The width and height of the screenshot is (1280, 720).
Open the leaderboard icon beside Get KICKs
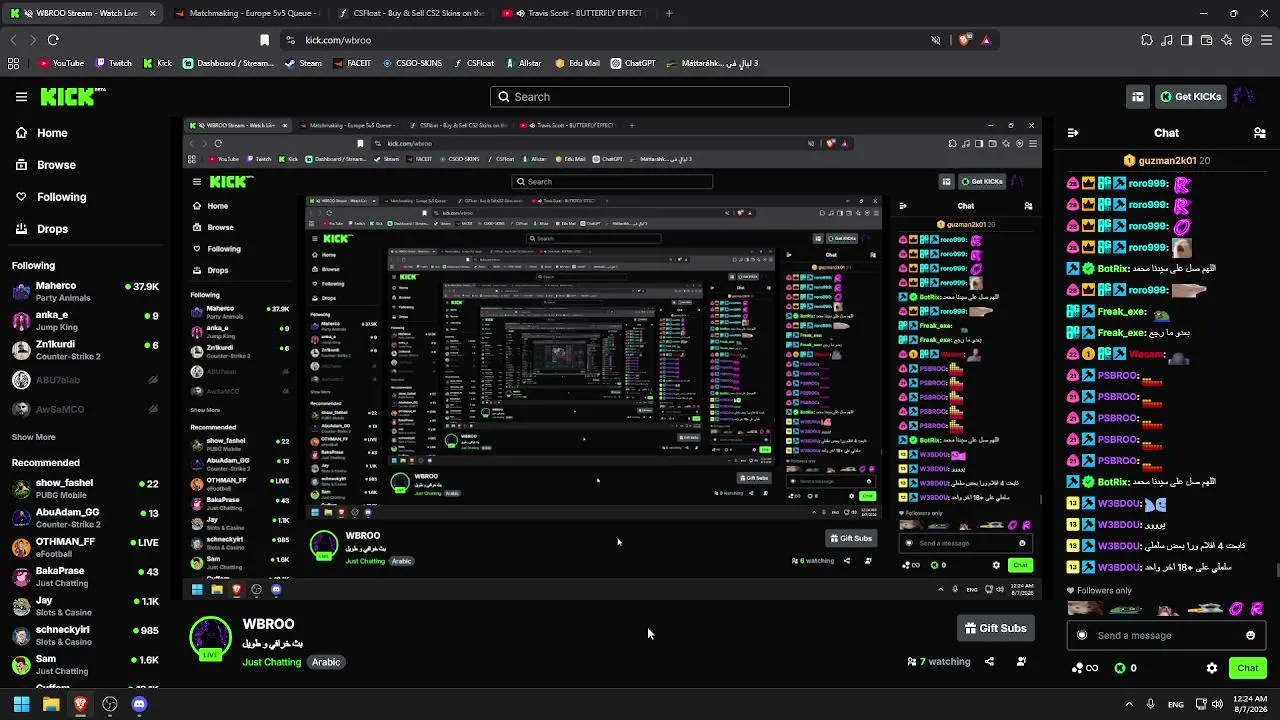click(1138, 97)
